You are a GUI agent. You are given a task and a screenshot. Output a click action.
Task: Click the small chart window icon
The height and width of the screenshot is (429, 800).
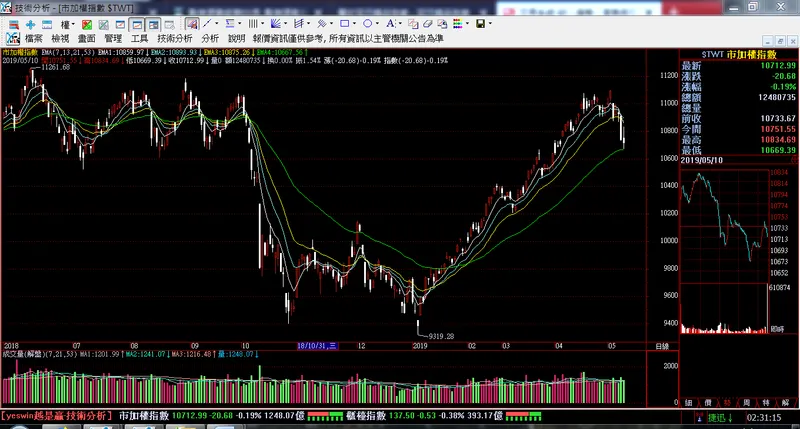pos(120,24)
